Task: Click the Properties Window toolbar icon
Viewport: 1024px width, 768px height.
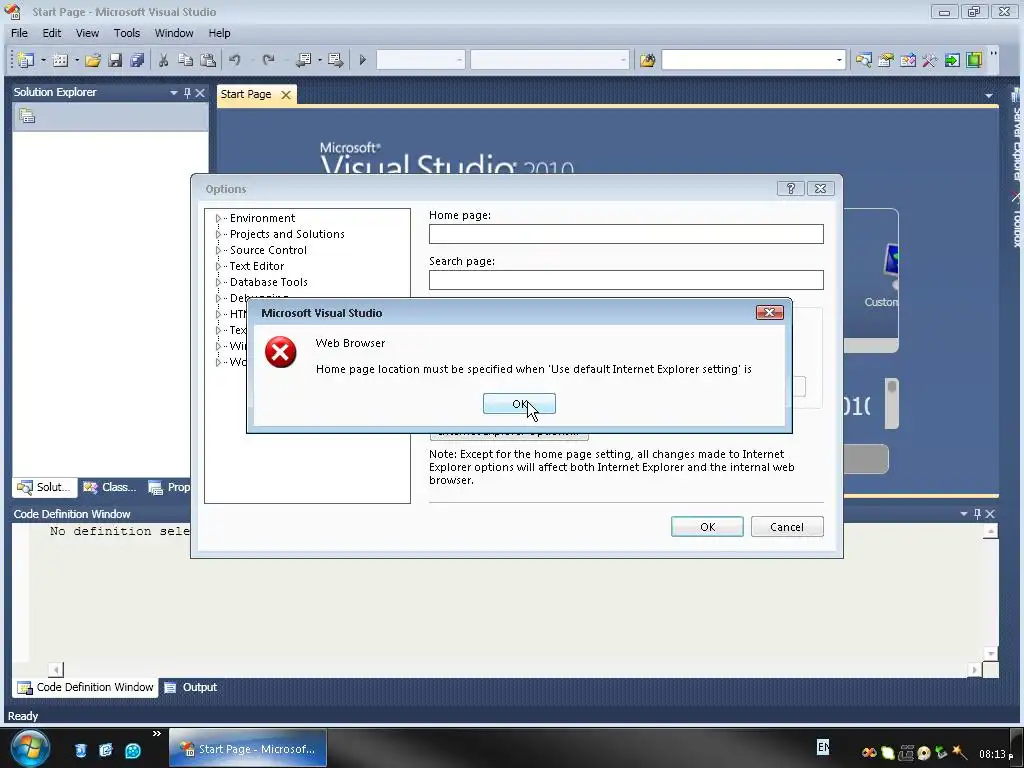Action: point(886,60)
